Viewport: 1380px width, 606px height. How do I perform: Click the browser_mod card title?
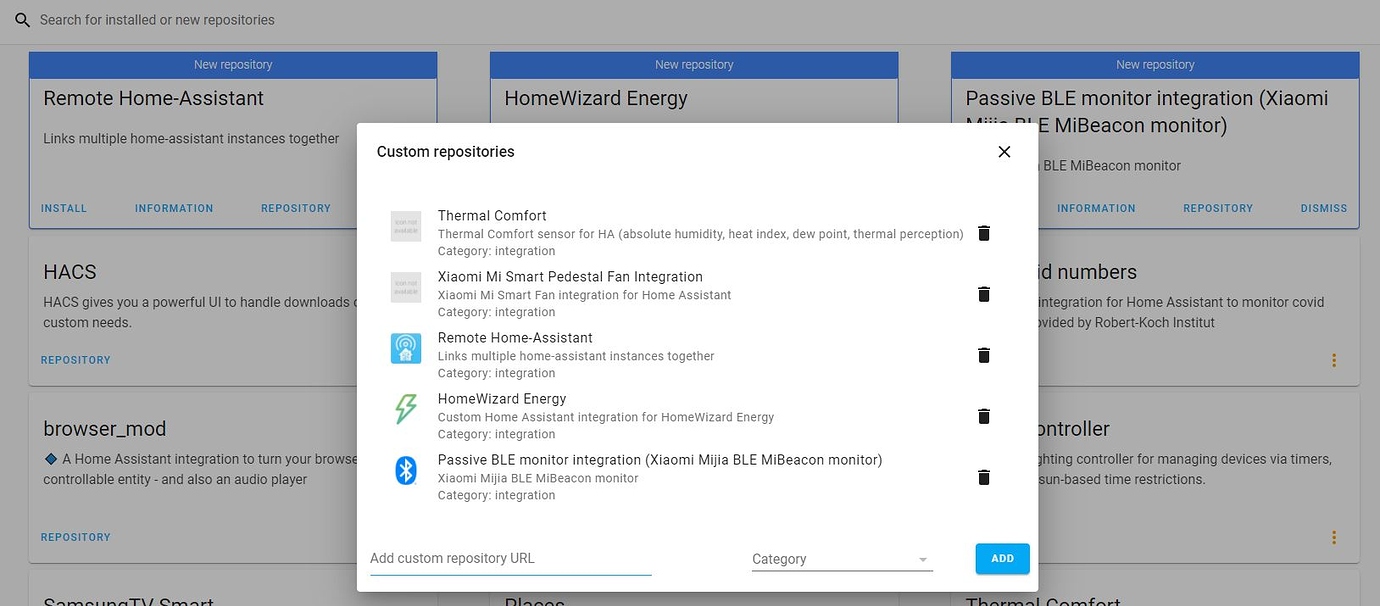tap(105, 429)
